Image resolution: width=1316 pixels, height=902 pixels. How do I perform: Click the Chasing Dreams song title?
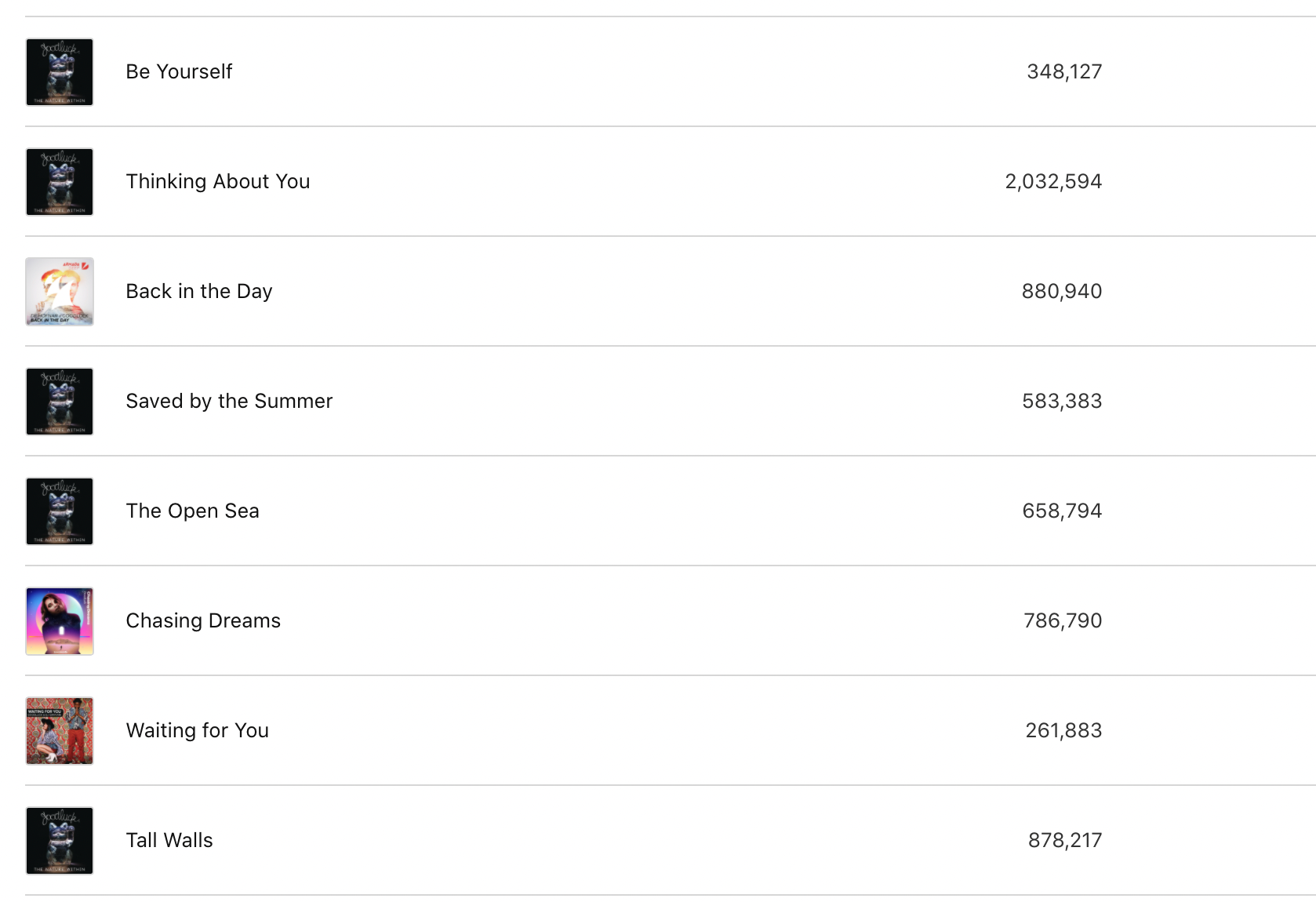[x=203, y=621]
